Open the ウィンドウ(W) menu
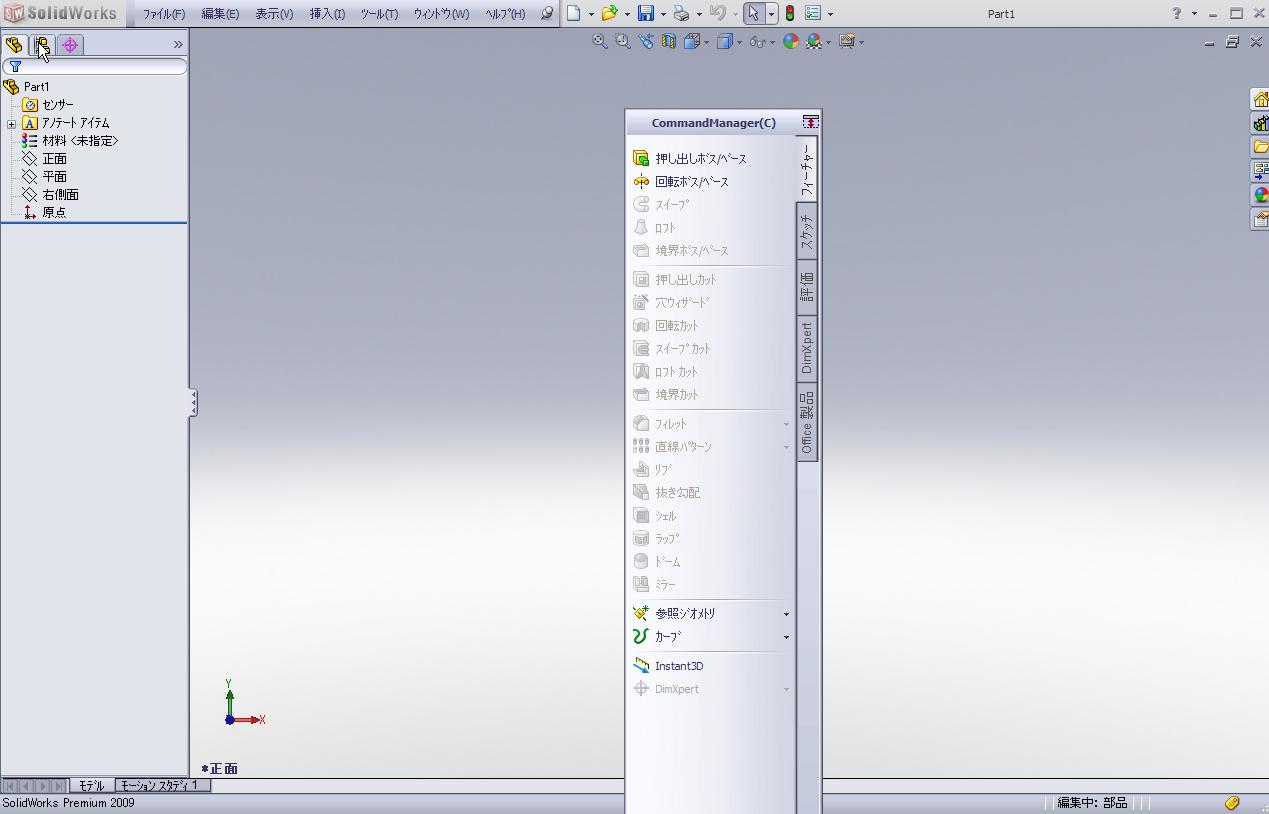 [441, 14]
